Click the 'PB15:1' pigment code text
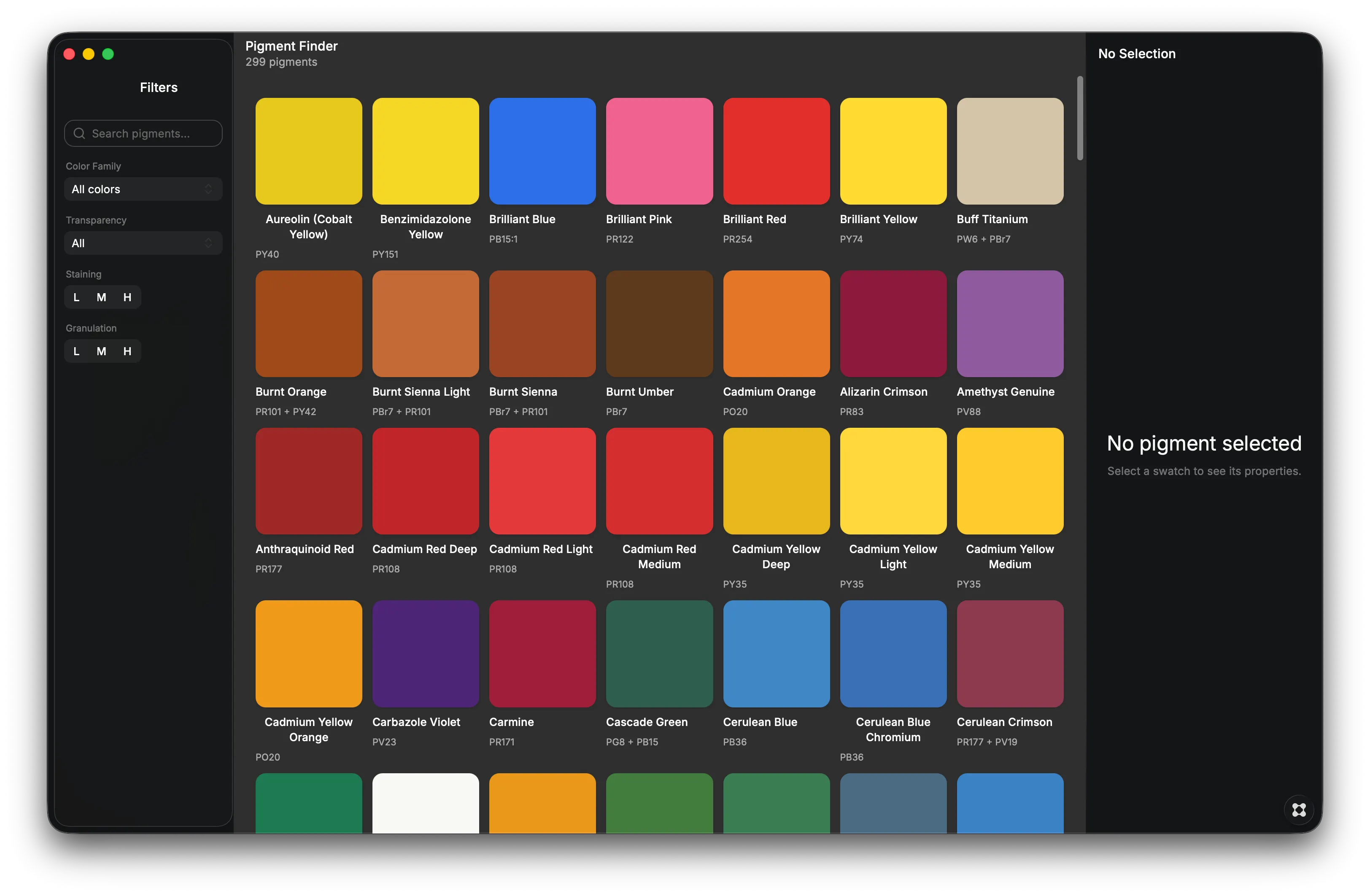 503,239
